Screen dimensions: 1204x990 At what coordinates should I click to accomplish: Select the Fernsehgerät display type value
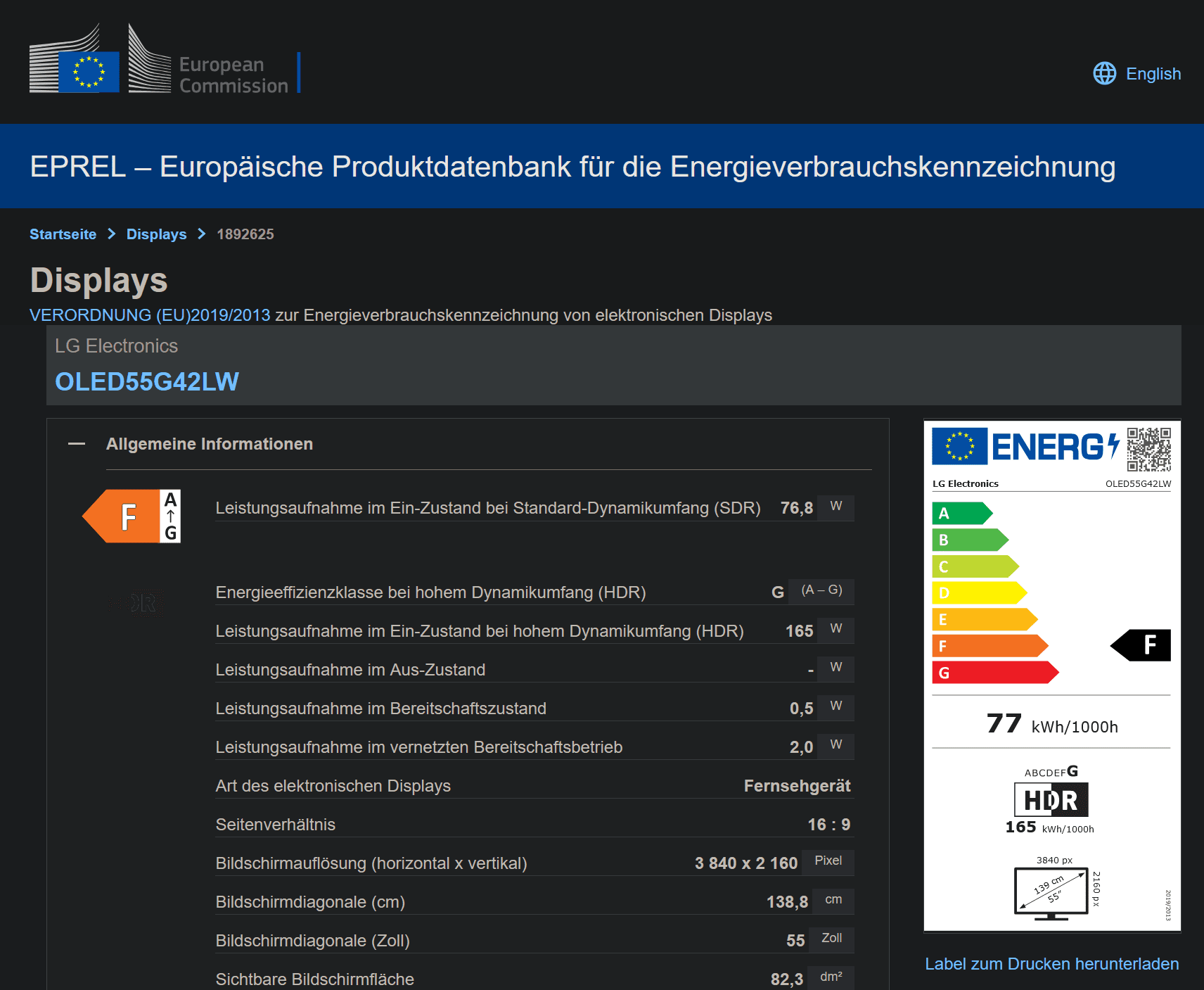(x=798, y=786)
